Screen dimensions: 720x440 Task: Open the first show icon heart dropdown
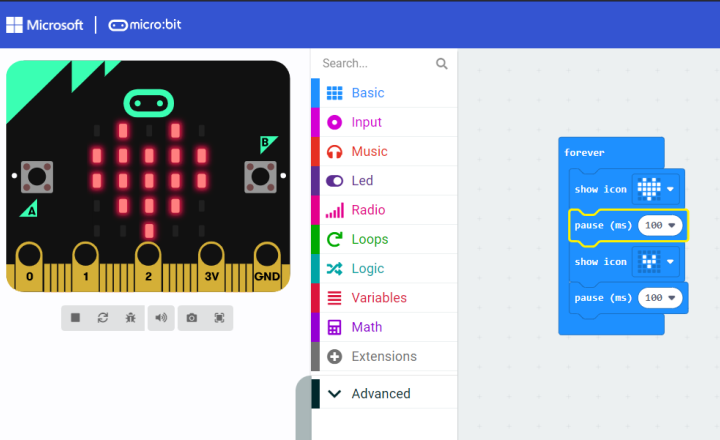tap(655, 189)
